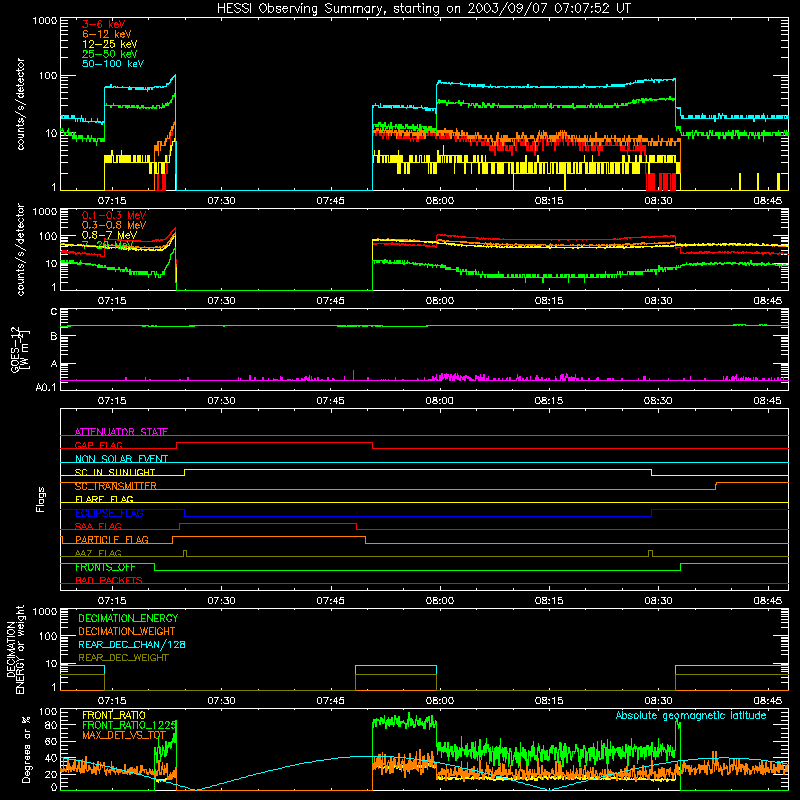800x800 pixels.
Task: Click the "0.1-0.3 MeV" legend label
Action: pos(114,215)
